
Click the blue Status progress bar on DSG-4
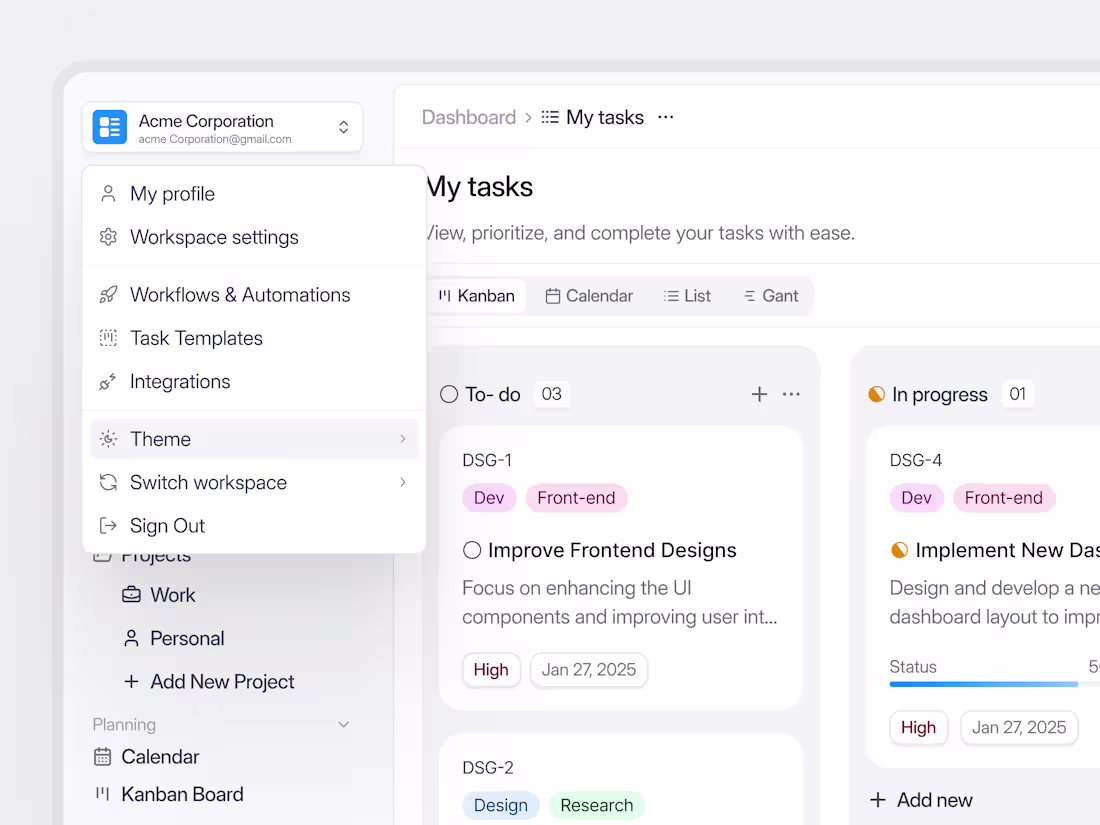pos(983,684)
